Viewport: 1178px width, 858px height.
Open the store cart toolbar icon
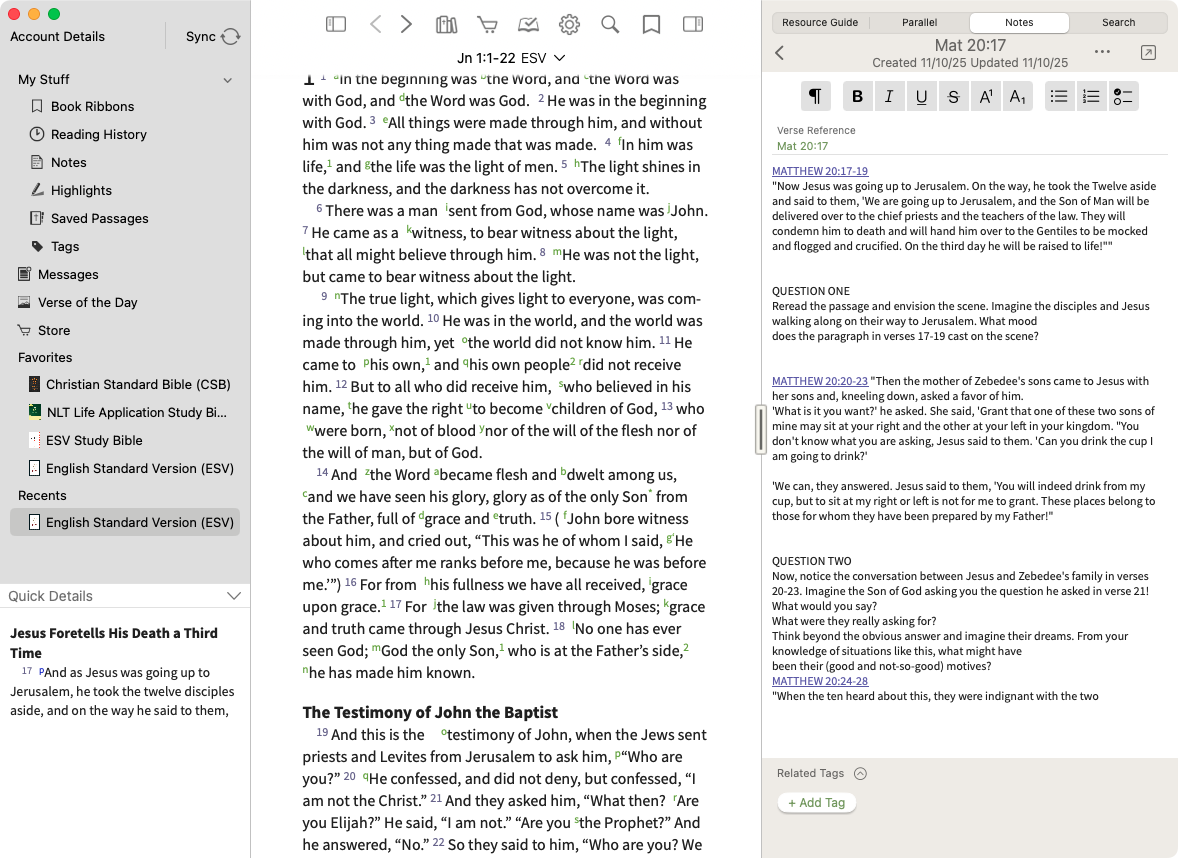click(x=487, y=24)
